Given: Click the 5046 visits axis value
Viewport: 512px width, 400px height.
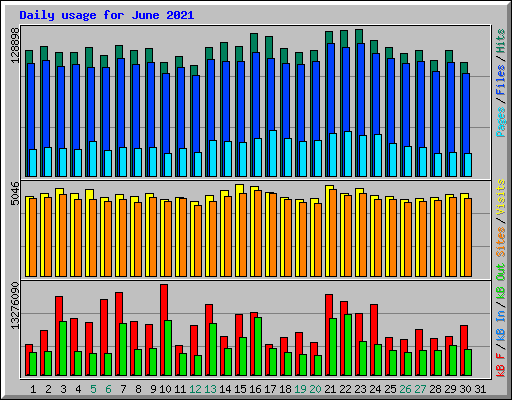Looking at the screenshot, I should 15,194.
